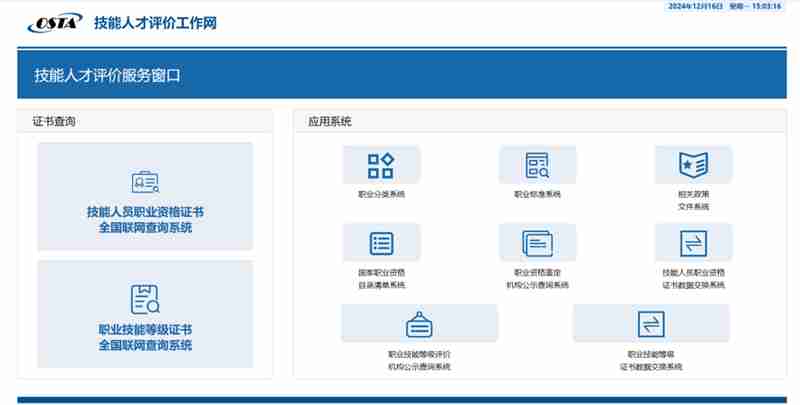Open the 职业分类系统 grid icon

tap(381, 165)
